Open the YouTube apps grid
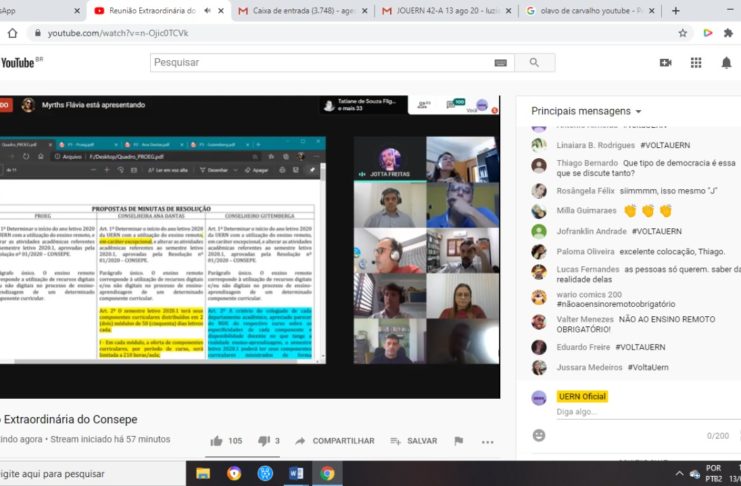Viewport: 741px width, 486px height. [x=696, y=62]
